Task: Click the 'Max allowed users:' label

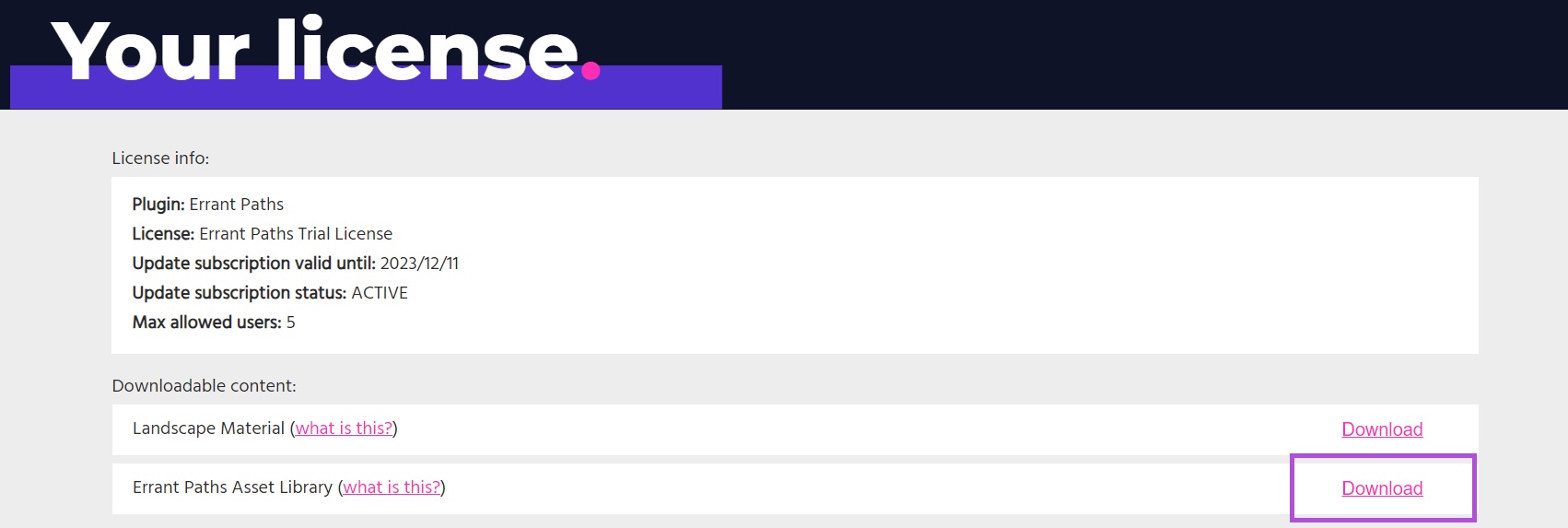Action: click(x=206, y=323)
